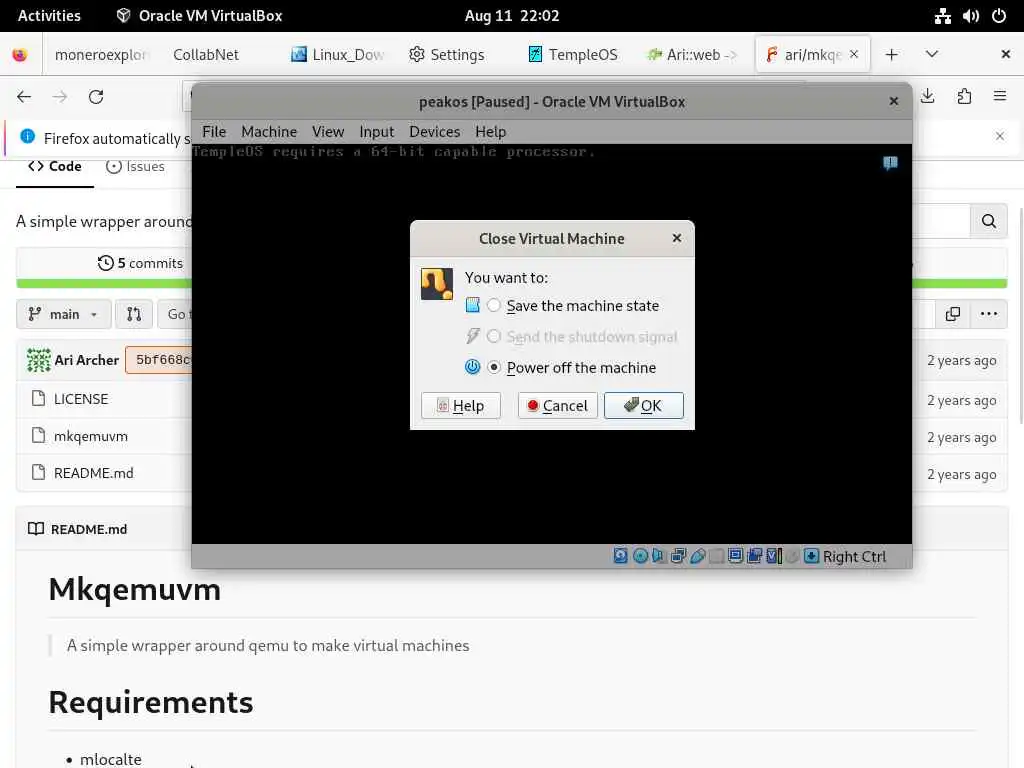The width and height of the screenshot is (1024, 768).
Task: Click Help in Close Virtual Machine dialog
Action: pyautogui.click(x=460, y=406)
